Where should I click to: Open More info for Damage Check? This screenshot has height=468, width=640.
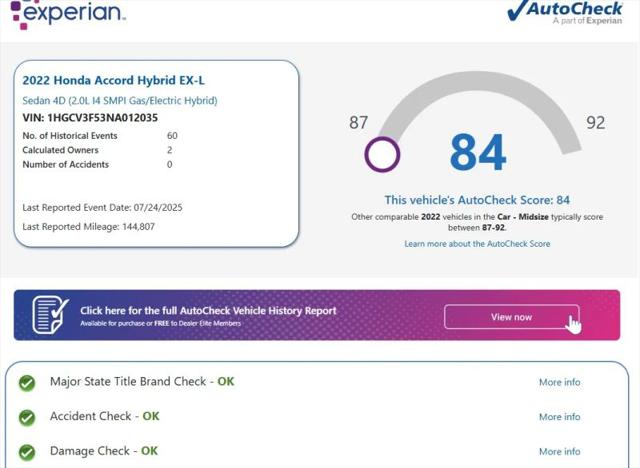[x=560, y=452]
